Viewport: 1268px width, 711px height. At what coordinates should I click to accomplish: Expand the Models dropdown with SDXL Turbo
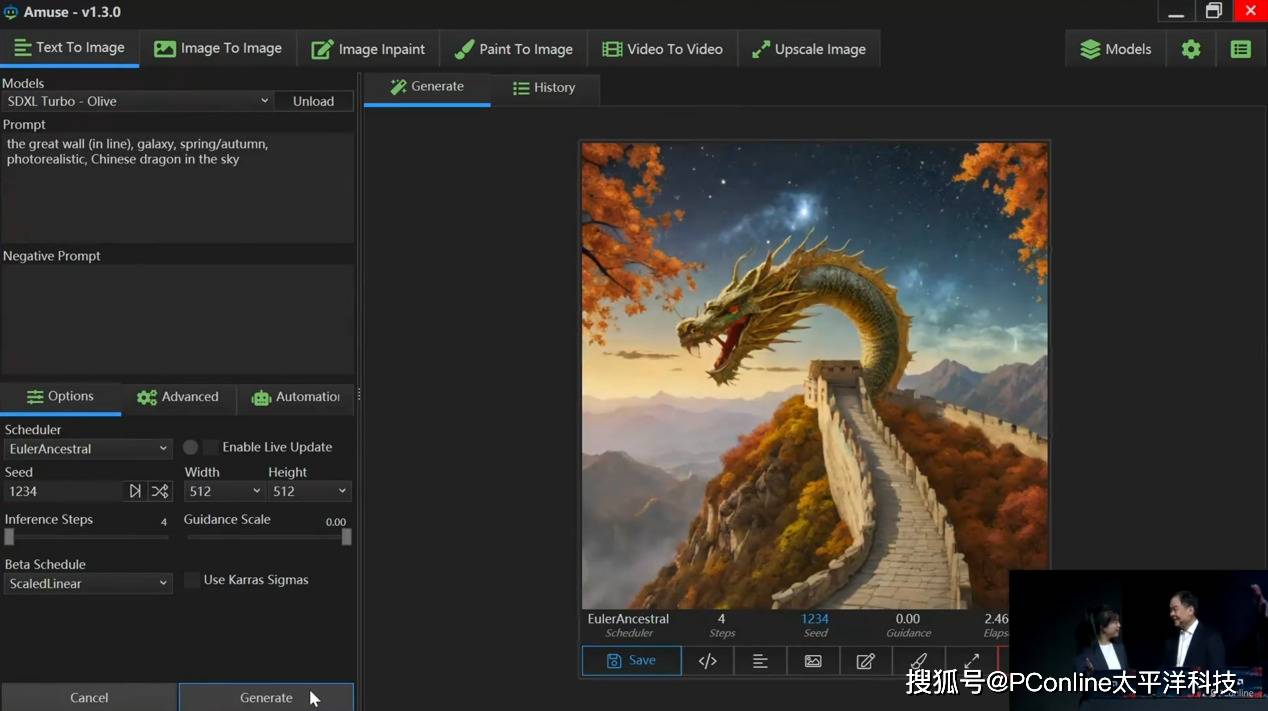137,101
